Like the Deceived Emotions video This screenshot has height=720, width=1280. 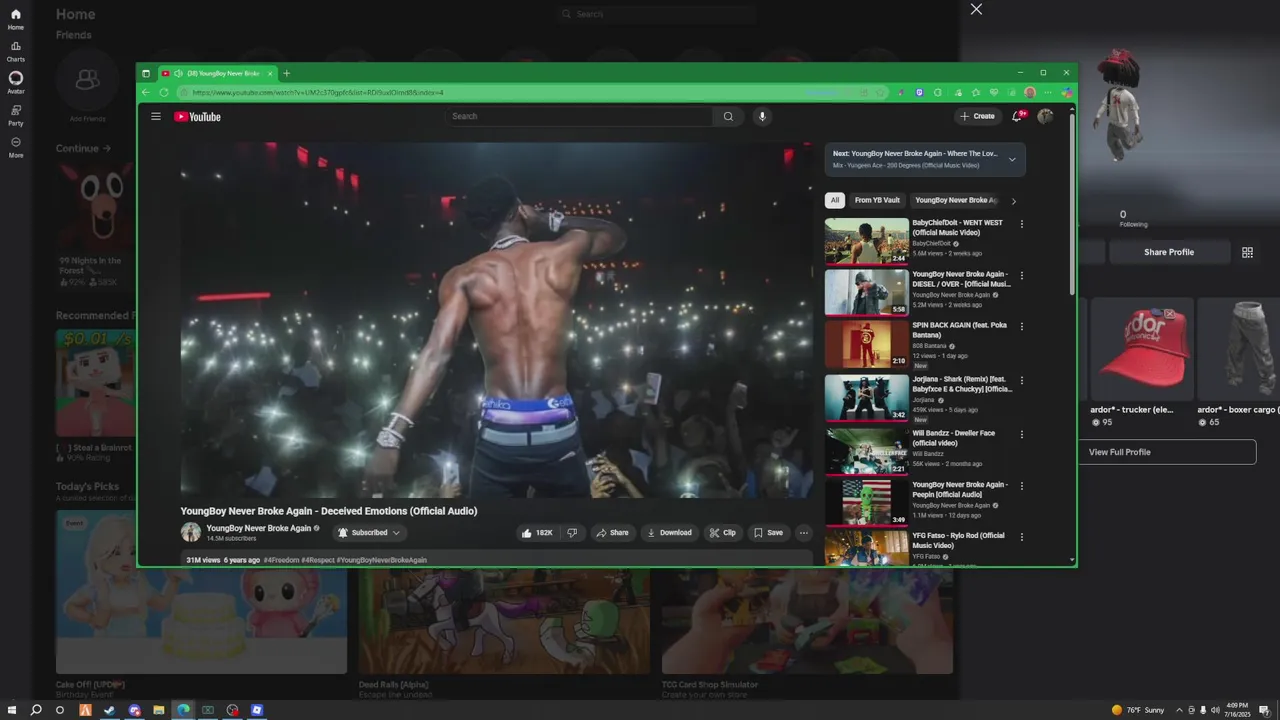coord(537,533)
